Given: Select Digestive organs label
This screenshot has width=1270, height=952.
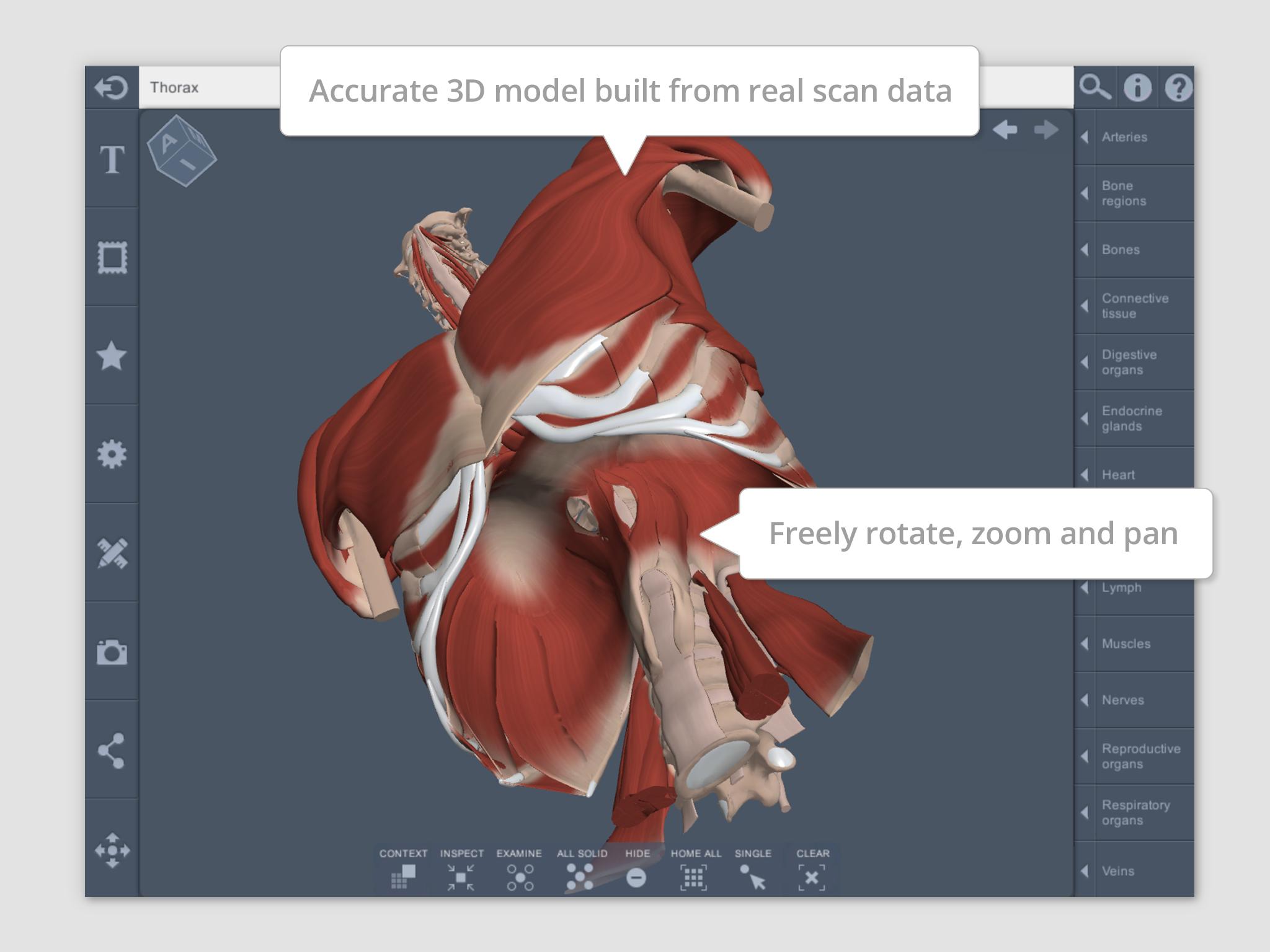Looking at the screenshot, I should (x=1129, y=363).
